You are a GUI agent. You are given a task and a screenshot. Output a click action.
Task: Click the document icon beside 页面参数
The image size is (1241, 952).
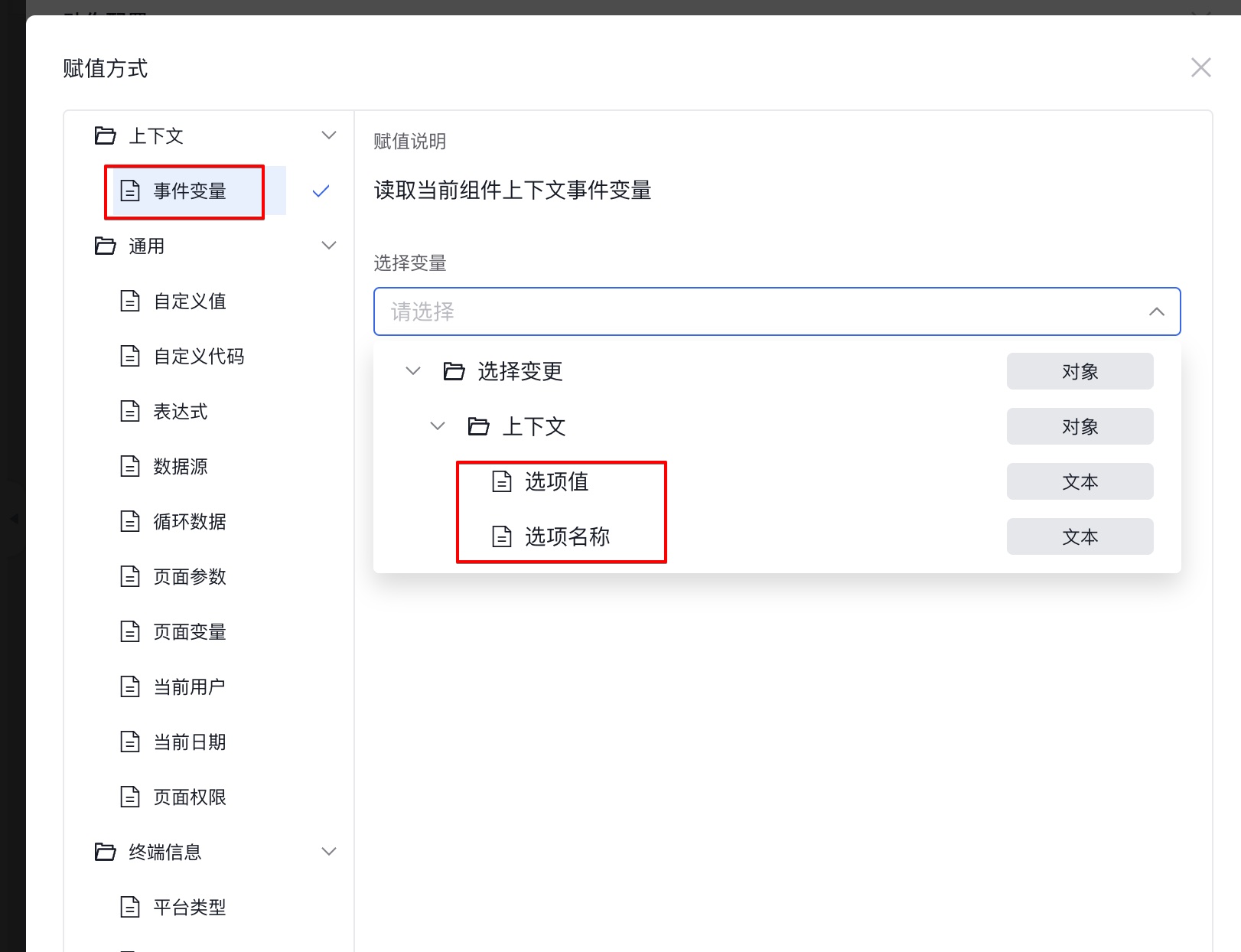tap(130, 576)
